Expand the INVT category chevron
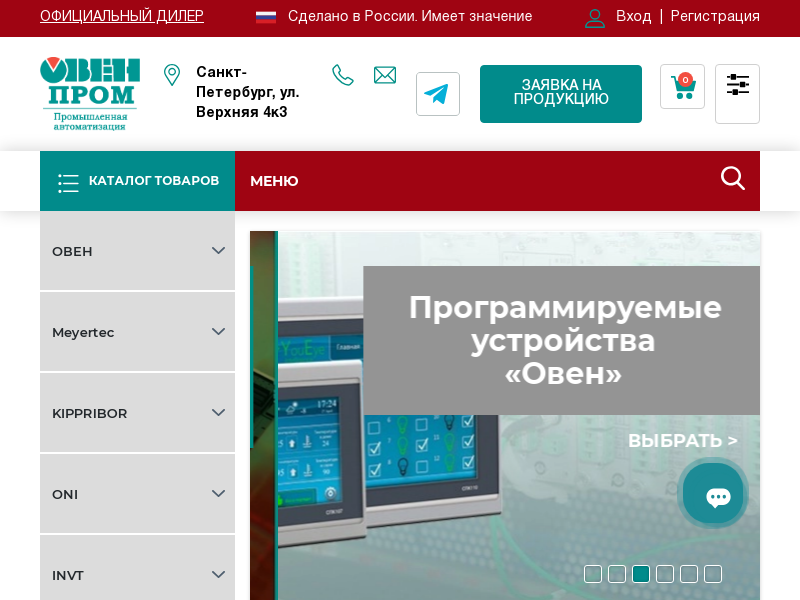The height and width of the screenshot is (600, 800). pyautogui.click(x=218, y=574)
